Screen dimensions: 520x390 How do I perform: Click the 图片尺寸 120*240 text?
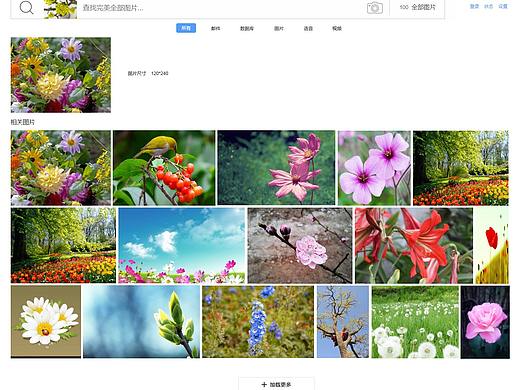pos(148,73)
